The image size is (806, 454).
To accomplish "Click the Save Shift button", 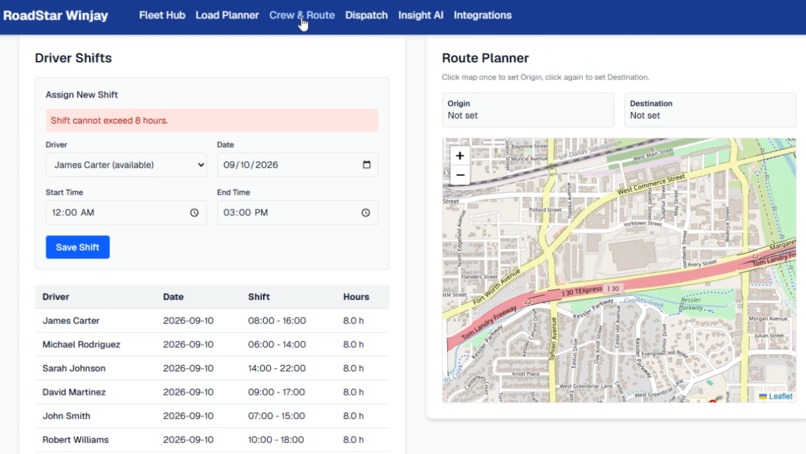I will click(78, 247).
